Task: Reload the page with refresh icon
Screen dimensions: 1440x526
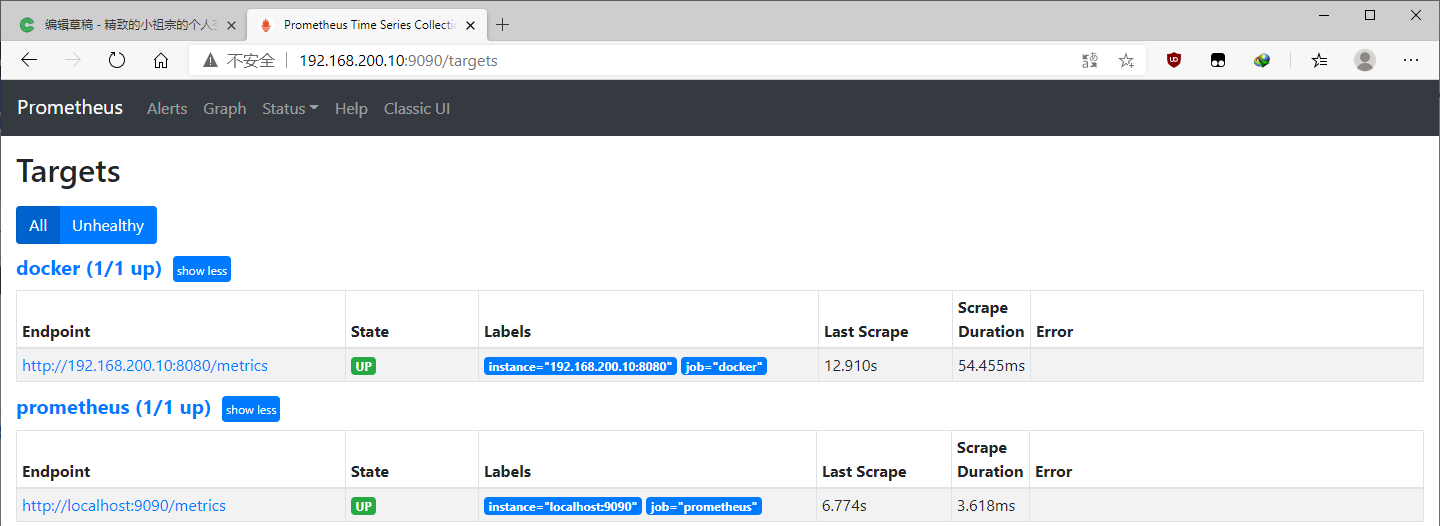Action: 117,60
